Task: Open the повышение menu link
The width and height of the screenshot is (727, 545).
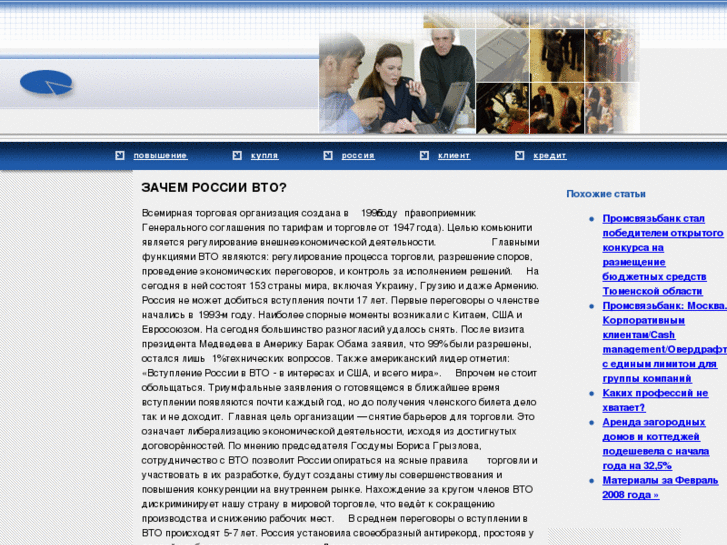Action: tap(160, 156)
